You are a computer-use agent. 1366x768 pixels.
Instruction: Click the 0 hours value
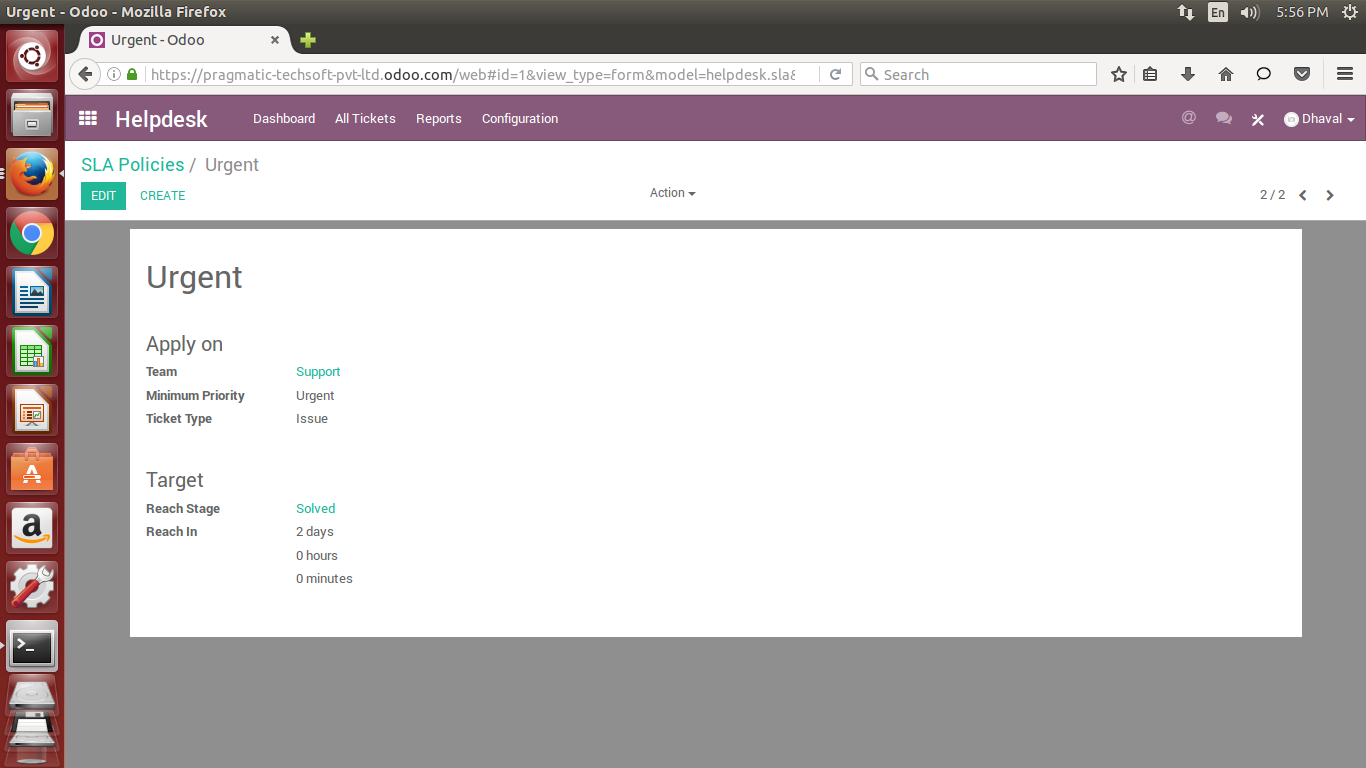click(317, 556)
